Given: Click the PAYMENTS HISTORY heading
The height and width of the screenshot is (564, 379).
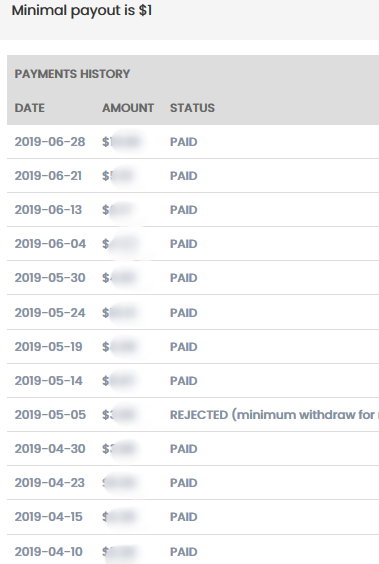Looking at the screenshot, I should (72, 74).
